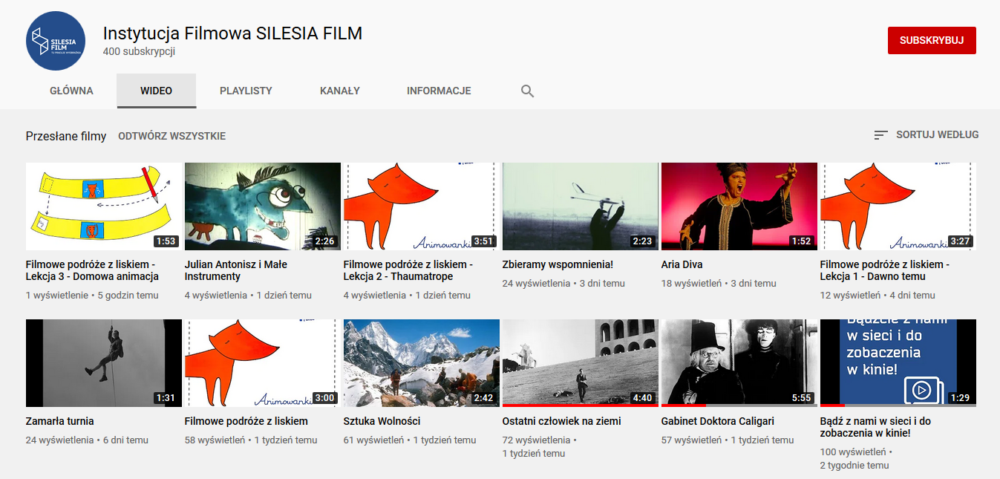Click the 5:55 duration badge on Caligari

pos(802,398)
